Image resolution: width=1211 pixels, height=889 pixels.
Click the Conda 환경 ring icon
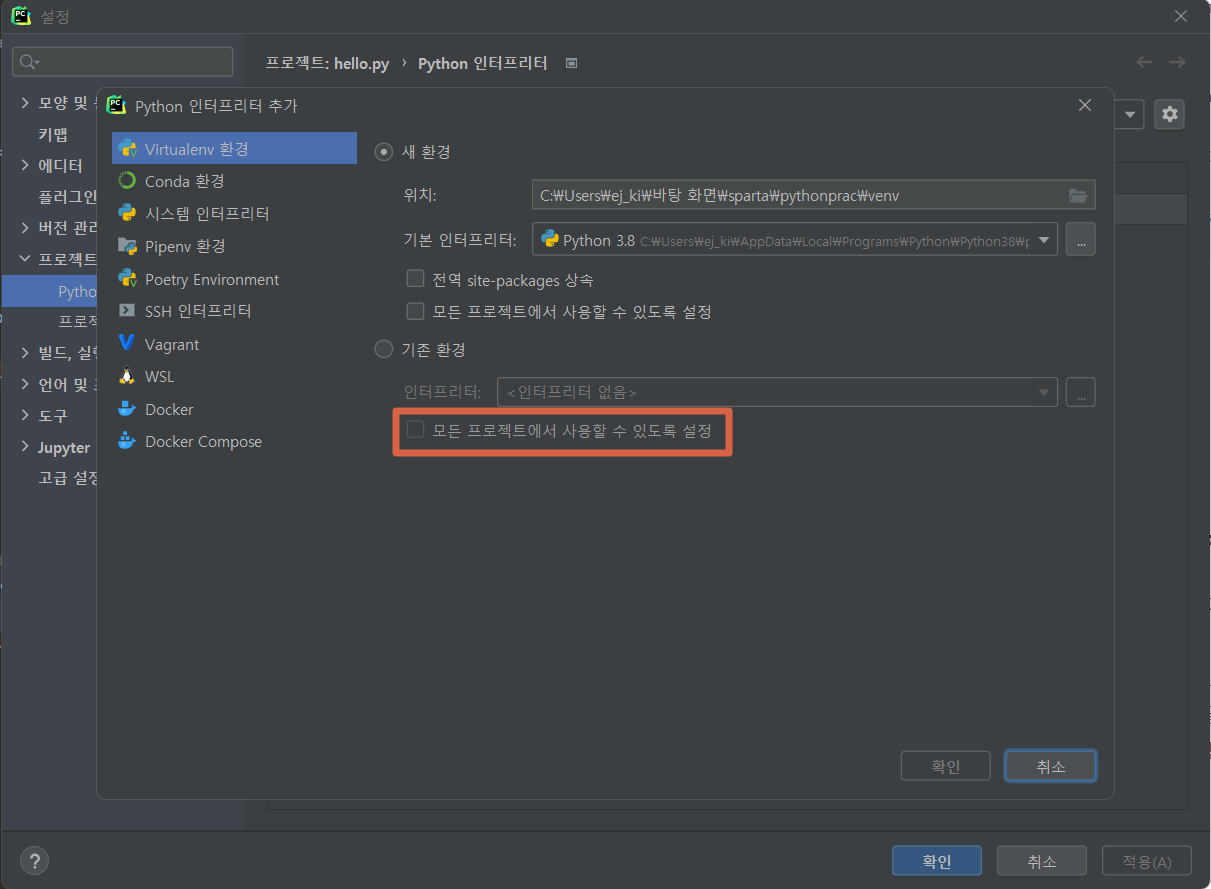click(127, 181)
